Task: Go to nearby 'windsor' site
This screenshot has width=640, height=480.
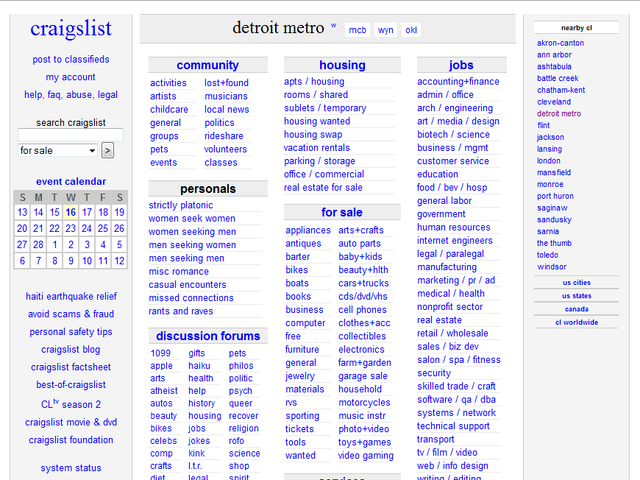Action: click(552, 267)
